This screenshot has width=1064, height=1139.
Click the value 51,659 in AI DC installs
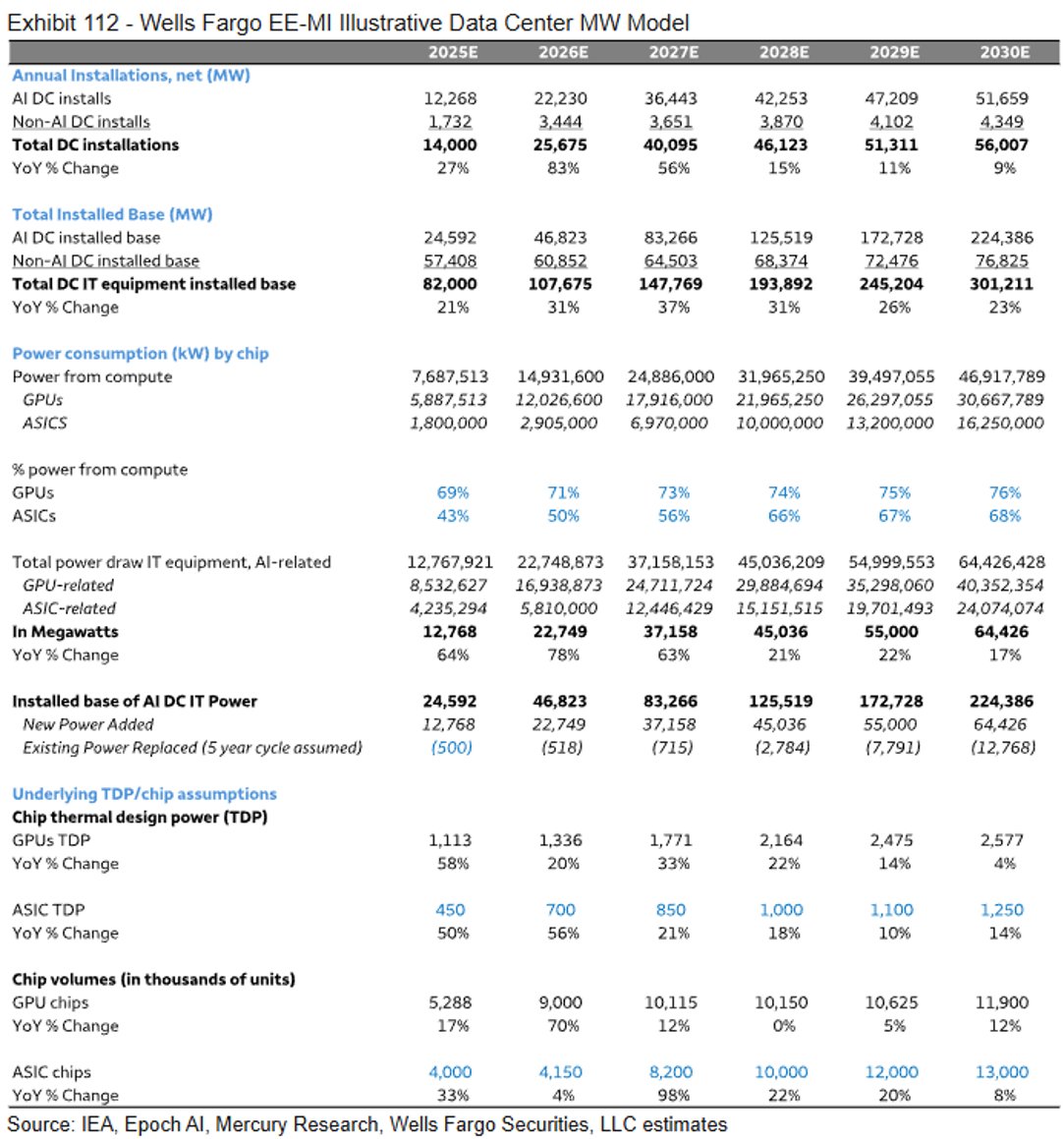pos(1001,99)
